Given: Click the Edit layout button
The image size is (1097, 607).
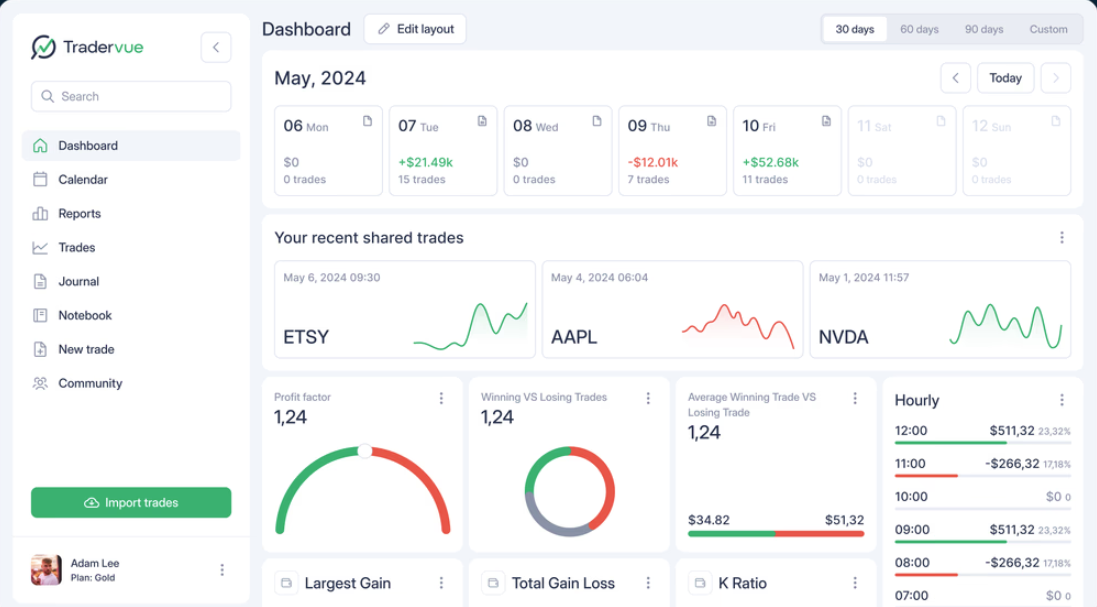Looking at the screenshot, I should point(415,29).
